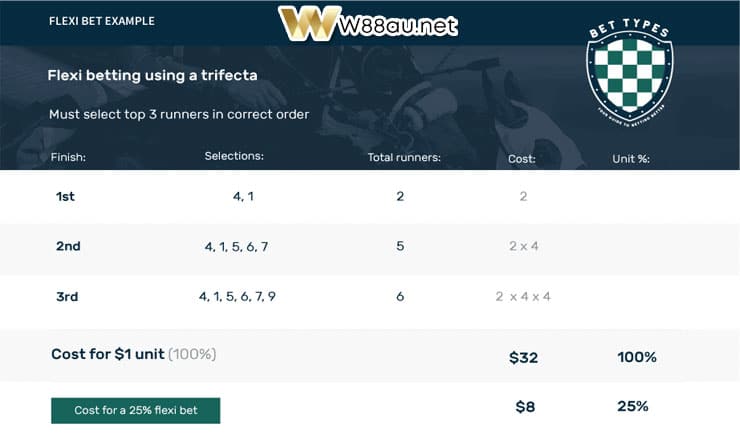
Task: Select the 2nd finish row label
Action: click(68, 246)
